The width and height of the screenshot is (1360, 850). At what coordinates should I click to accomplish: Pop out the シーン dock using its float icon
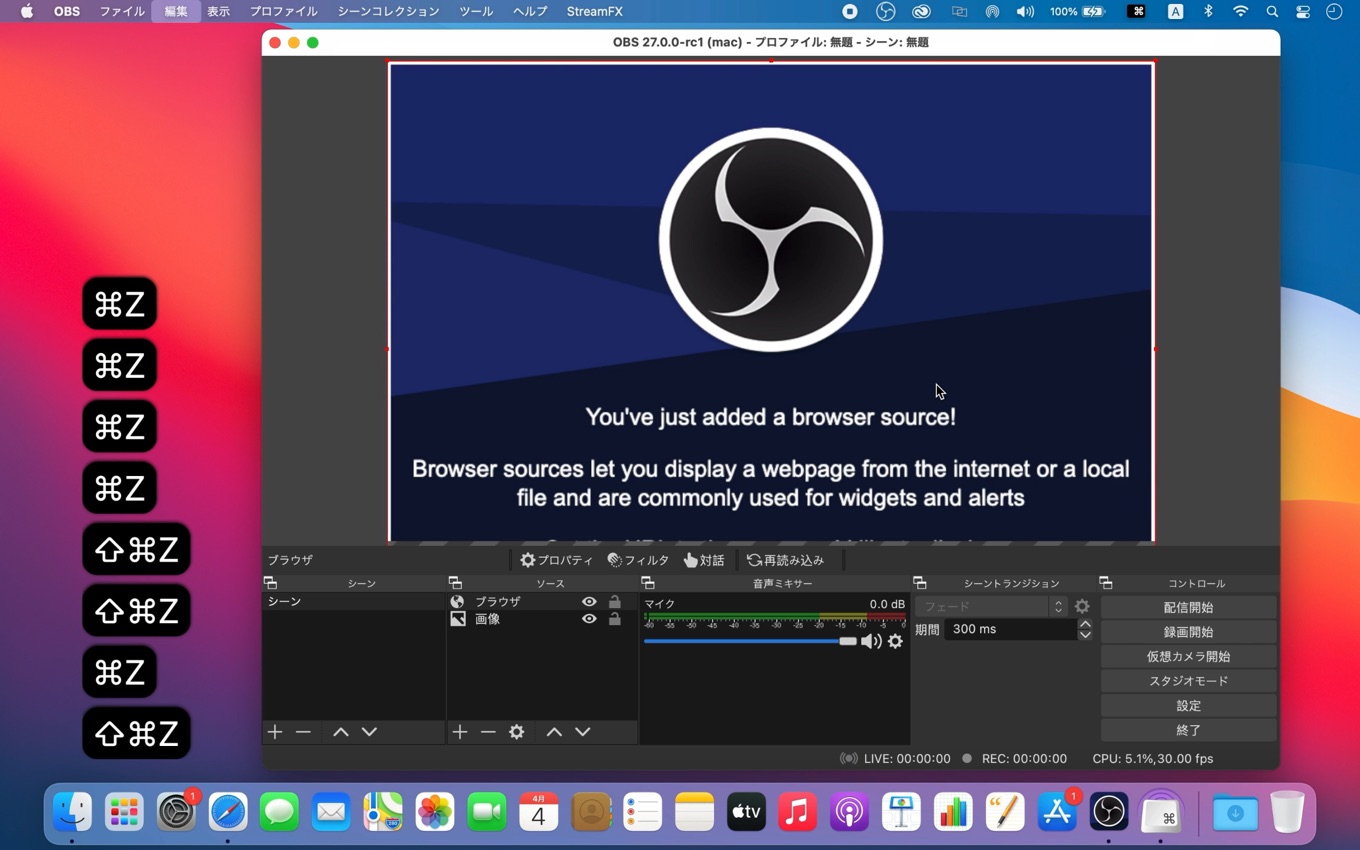pyautogui.click(x=270, y=583)
